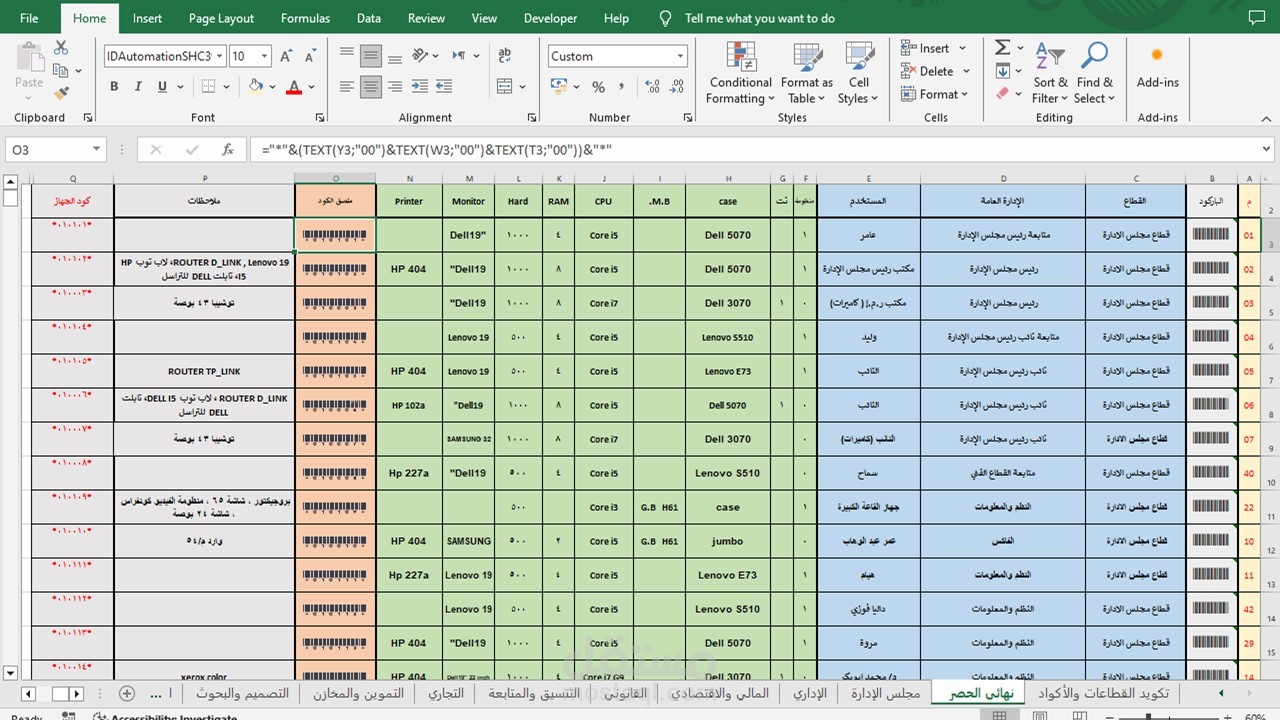Image resolution: width=1280 pixels, height=720 pixels.
Task: Click the Merge & Center icon
Action: (504, 87)
